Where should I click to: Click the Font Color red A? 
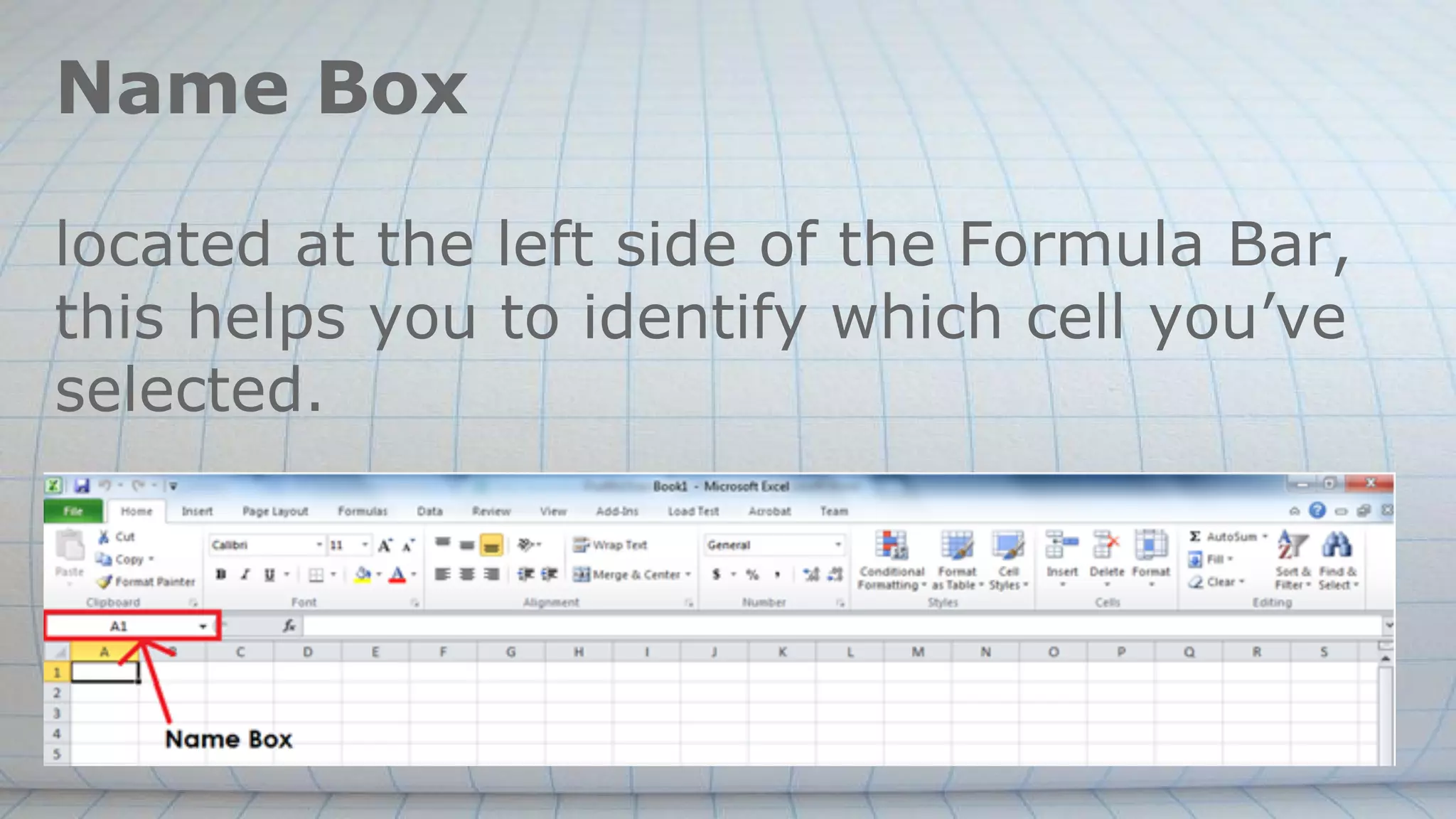398,574
